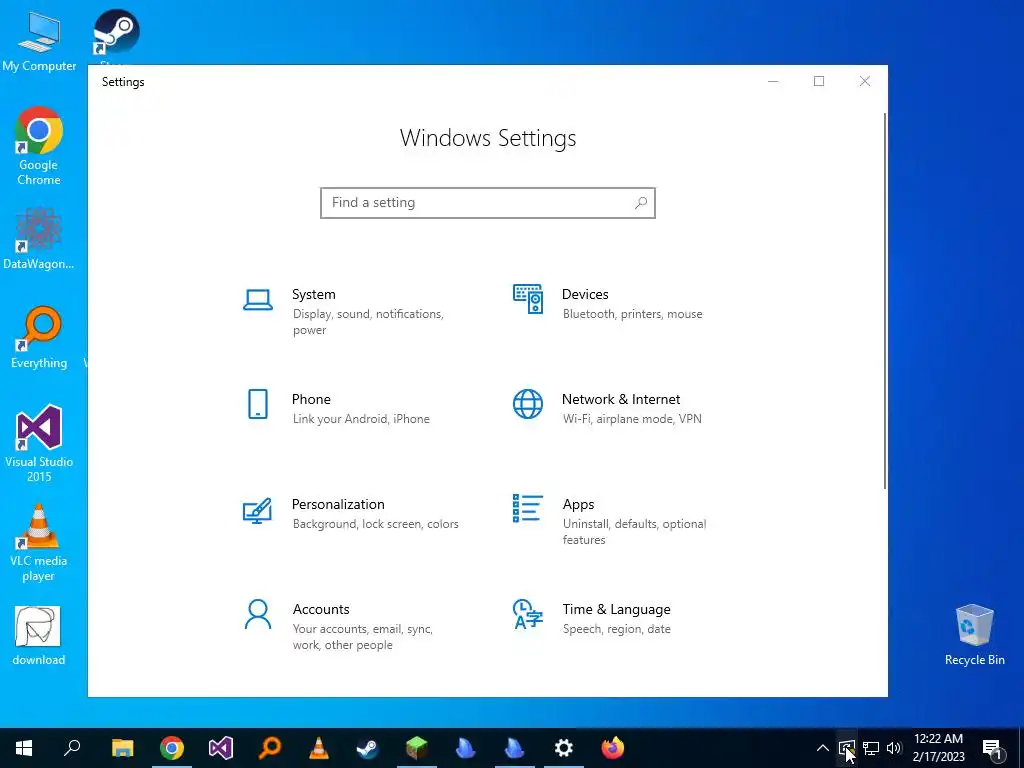Select the VLC media player desktop shortcut
The height and width of the screenshot is (768, 1024).
click(39, 543)
